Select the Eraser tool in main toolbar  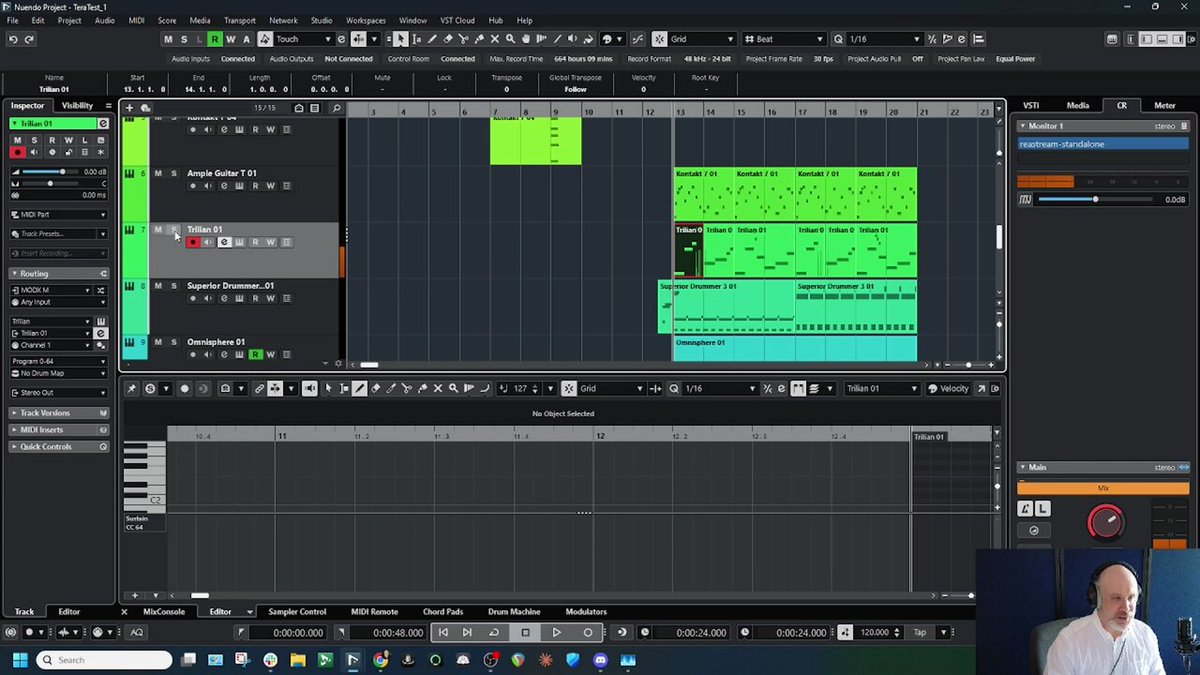(448, 39)
